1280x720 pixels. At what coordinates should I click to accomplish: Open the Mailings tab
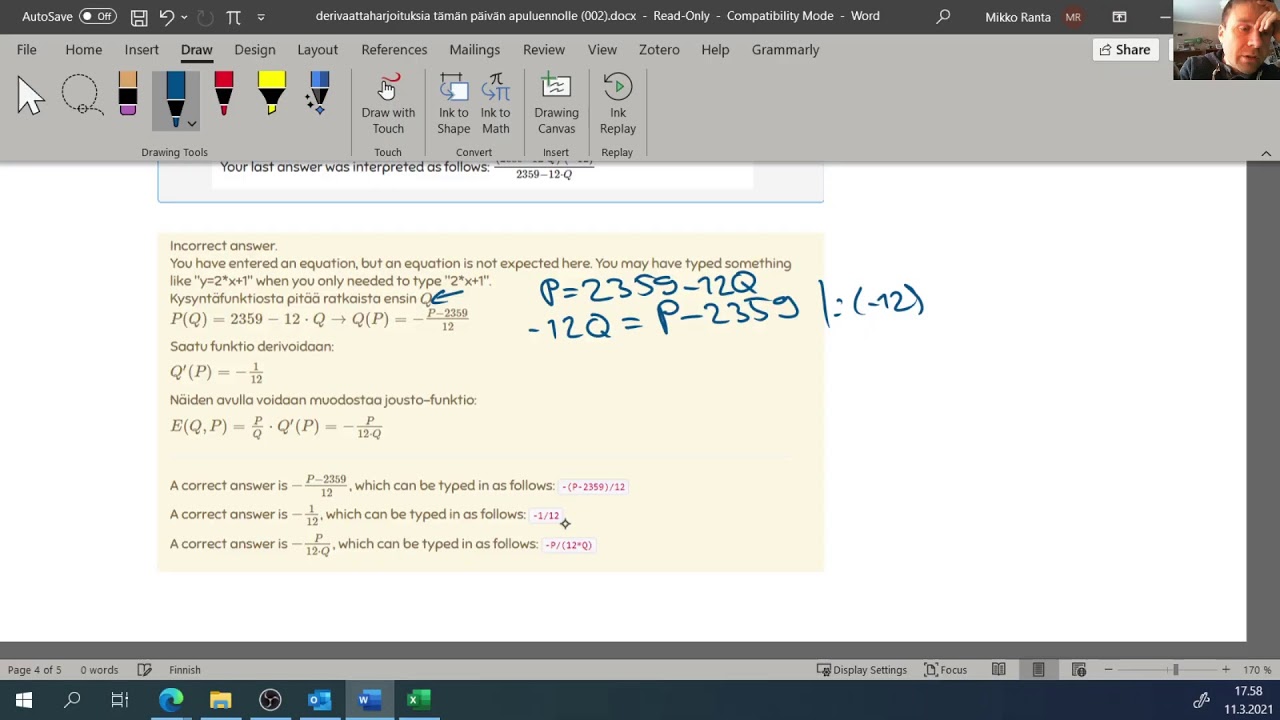click(x=475, y=49)
